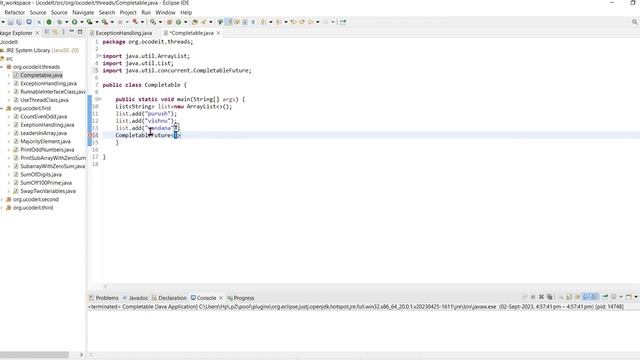The height and width of the screenshot is (360, 640).
Task: Toggle Pin Console button
Action: point(605,297)
